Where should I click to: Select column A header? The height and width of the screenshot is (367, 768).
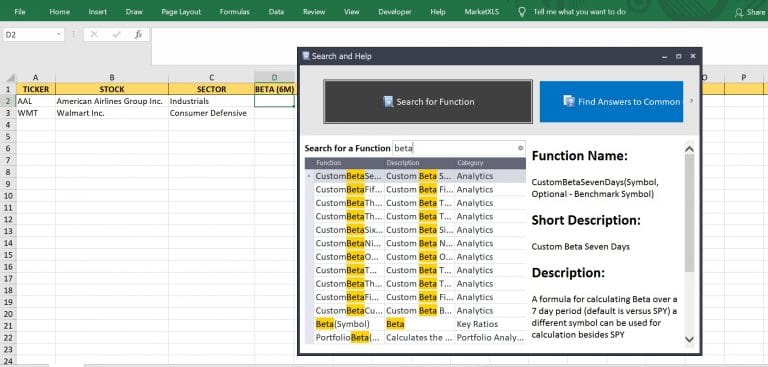point(36,77)
